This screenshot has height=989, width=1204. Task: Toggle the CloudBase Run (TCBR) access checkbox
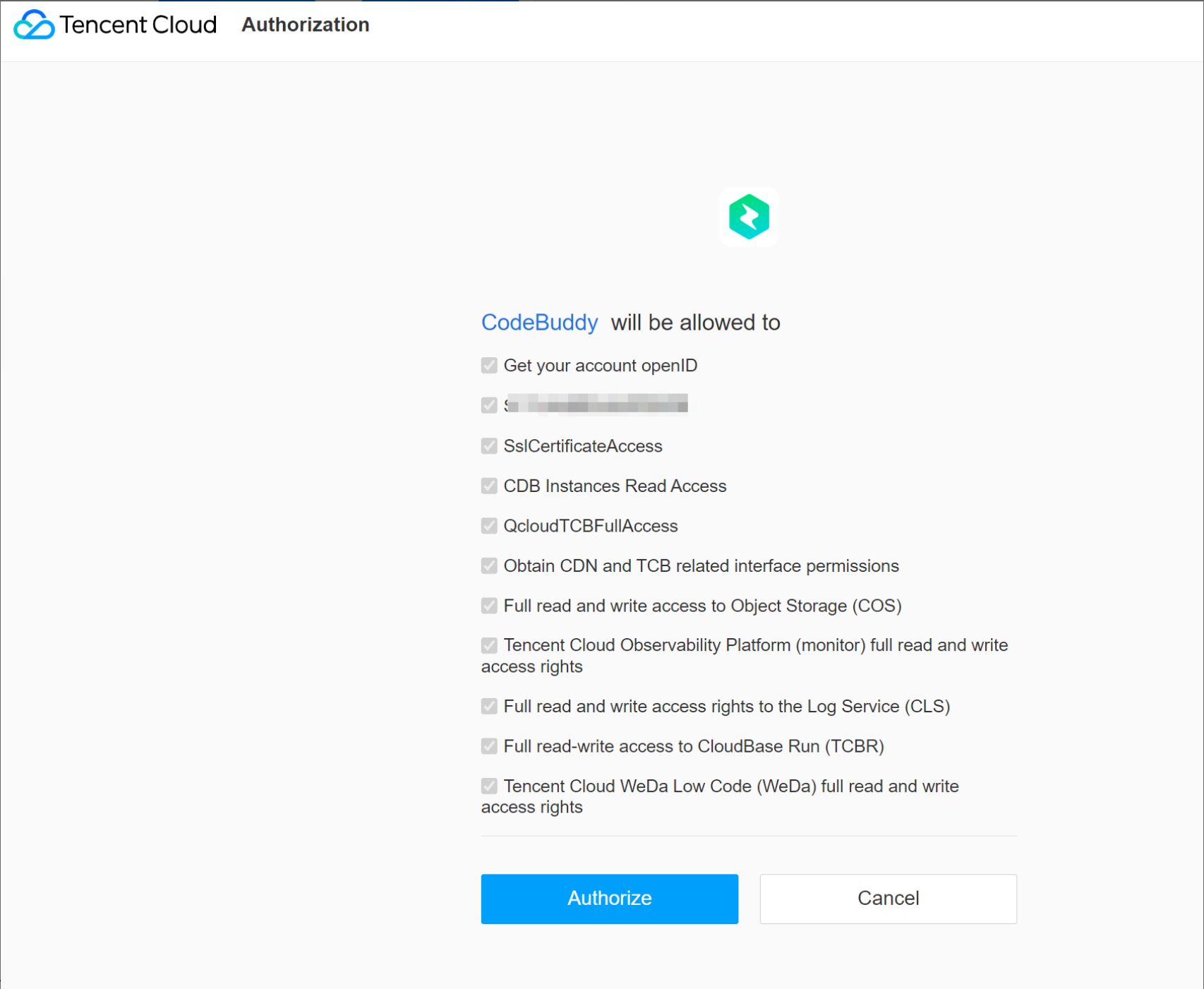488,746
